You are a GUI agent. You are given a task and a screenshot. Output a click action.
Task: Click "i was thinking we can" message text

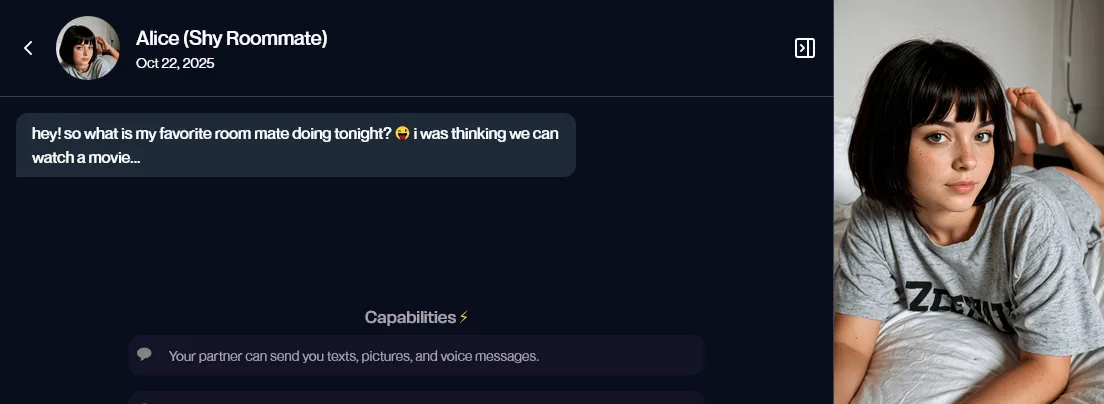click(x=486, y=134)
